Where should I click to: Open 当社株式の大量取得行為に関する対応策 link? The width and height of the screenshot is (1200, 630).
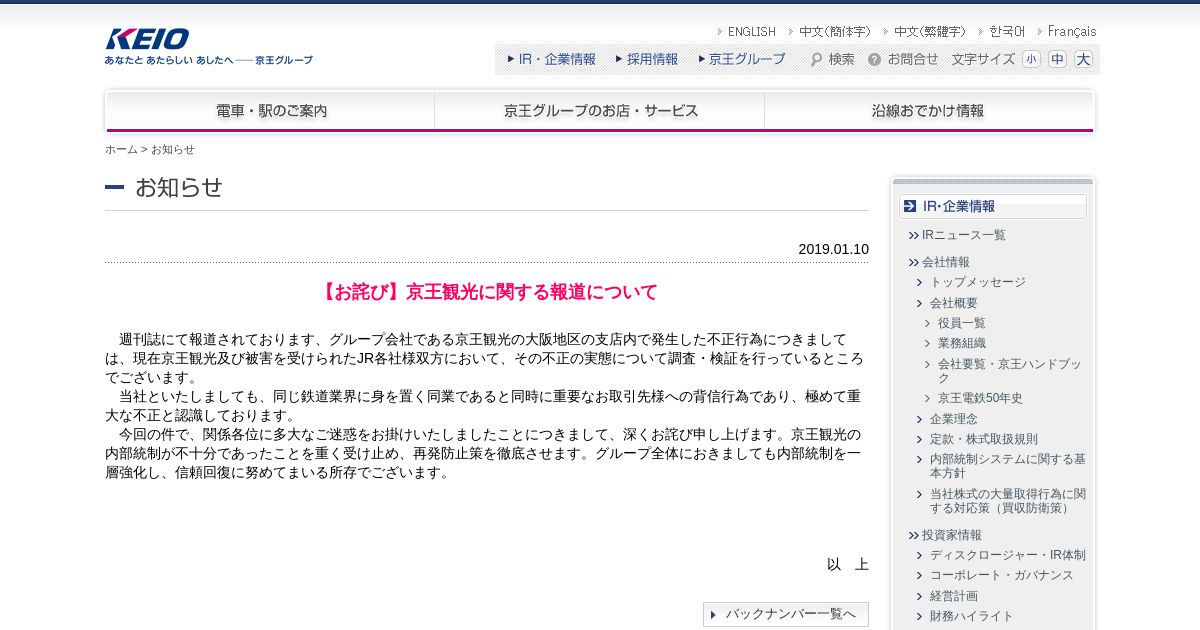point(1008,501)
